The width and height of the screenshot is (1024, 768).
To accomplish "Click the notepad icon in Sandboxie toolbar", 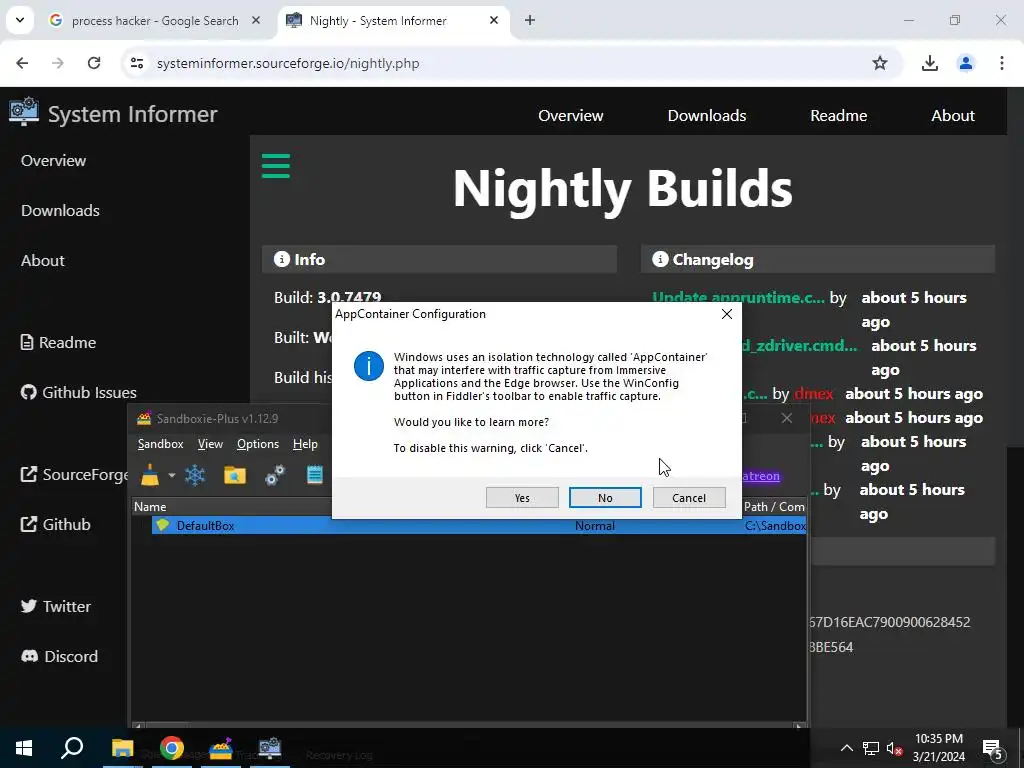I will [x=315, y=475].
